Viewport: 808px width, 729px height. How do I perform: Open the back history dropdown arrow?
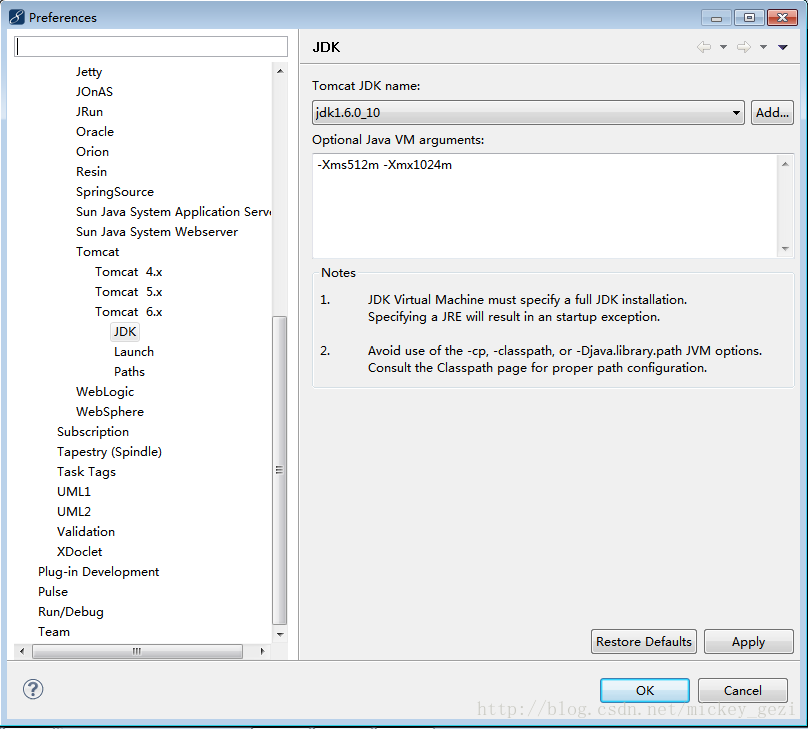(x=723, y=47)
